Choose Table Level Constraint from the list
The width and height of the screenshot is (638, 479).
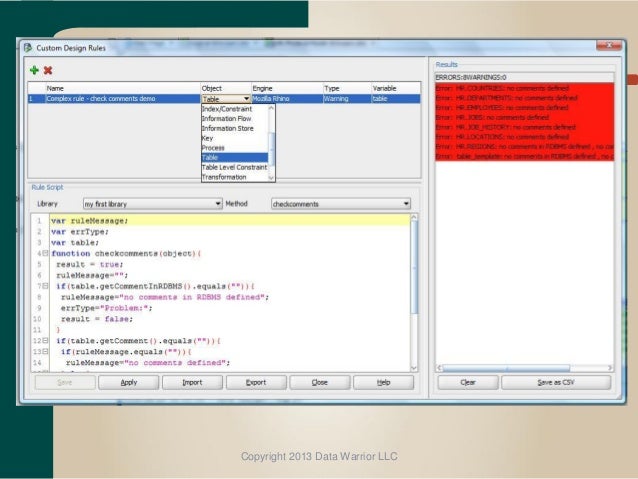click(235, 167)
